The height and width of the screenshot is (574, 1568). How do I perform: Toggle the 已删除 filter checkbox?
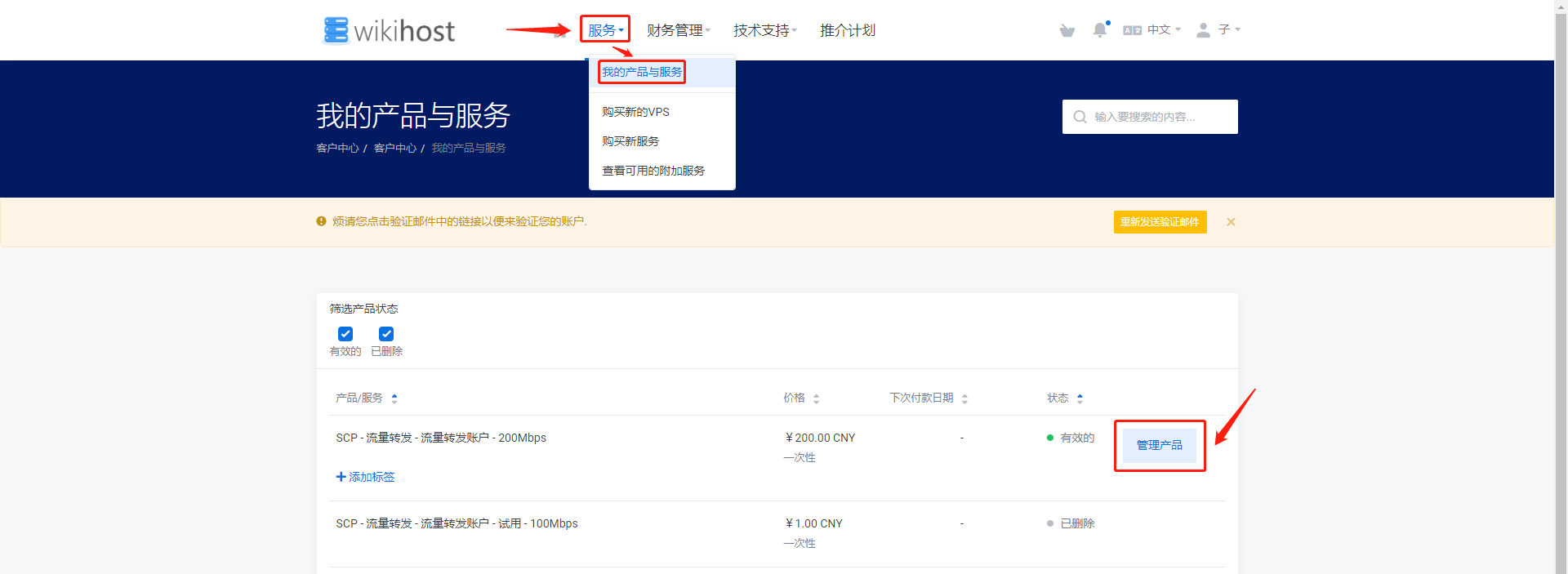[386, 334]
